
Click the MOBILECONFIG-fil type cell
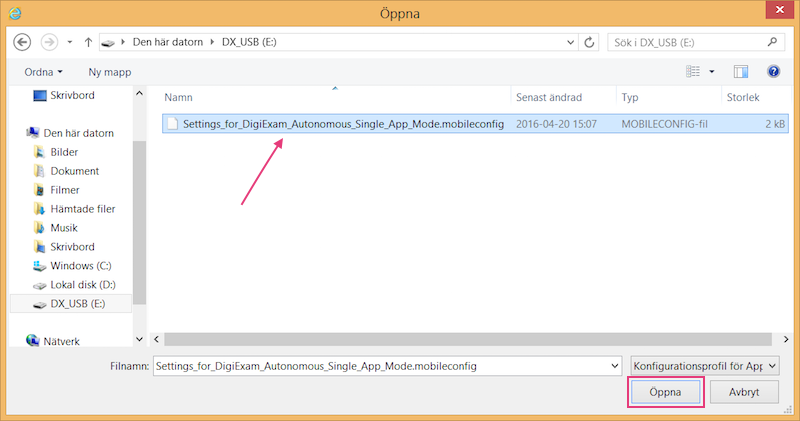pos(664,124)
